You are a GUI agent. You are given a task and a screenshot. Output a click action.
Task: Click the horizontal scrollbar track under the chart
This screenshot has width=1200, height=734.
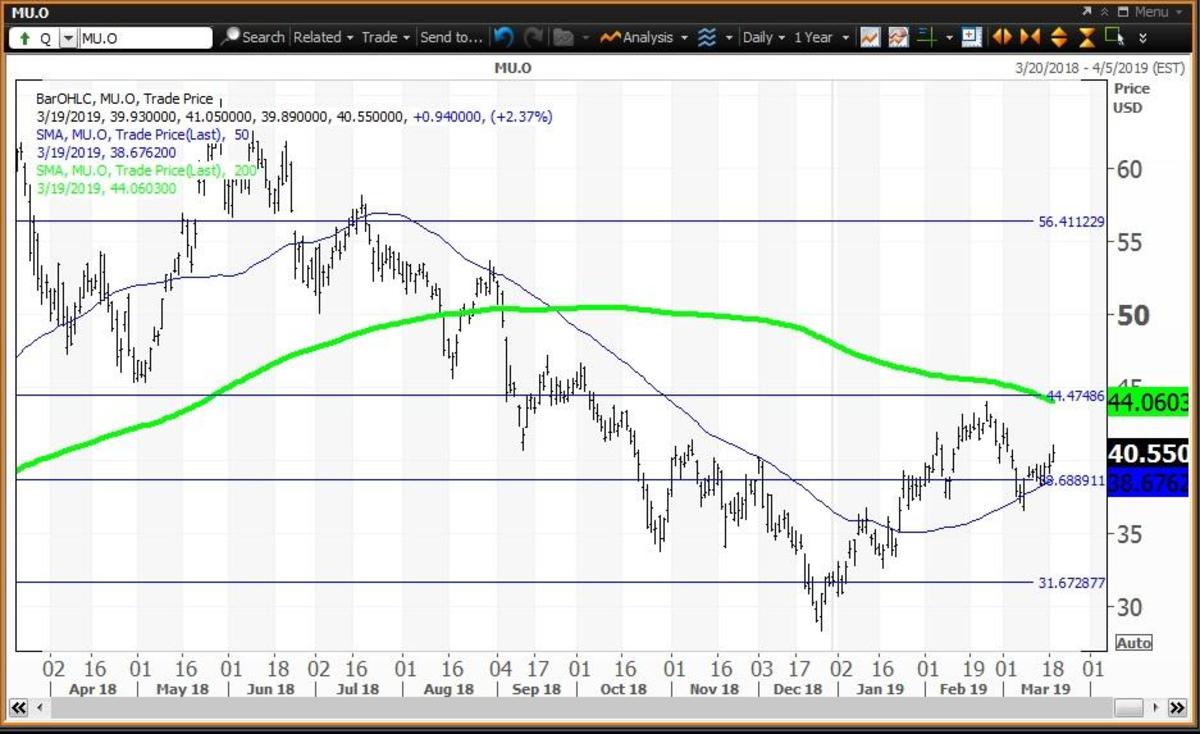pos(600,708)
